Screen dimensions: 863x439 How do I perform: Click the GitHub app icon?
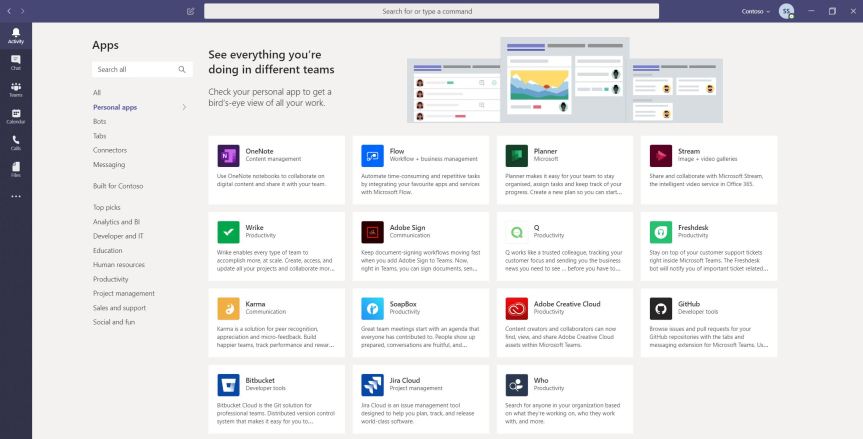coord(660,307)
